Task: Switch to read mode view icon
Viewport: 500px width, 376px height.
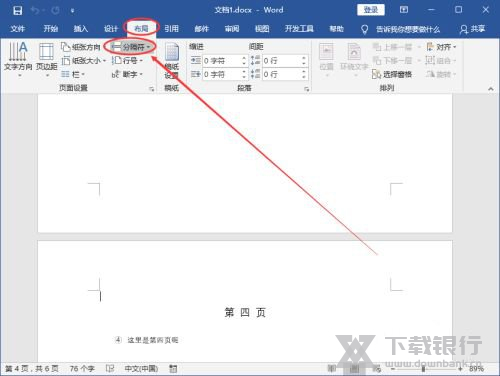Action: point(331,368)
